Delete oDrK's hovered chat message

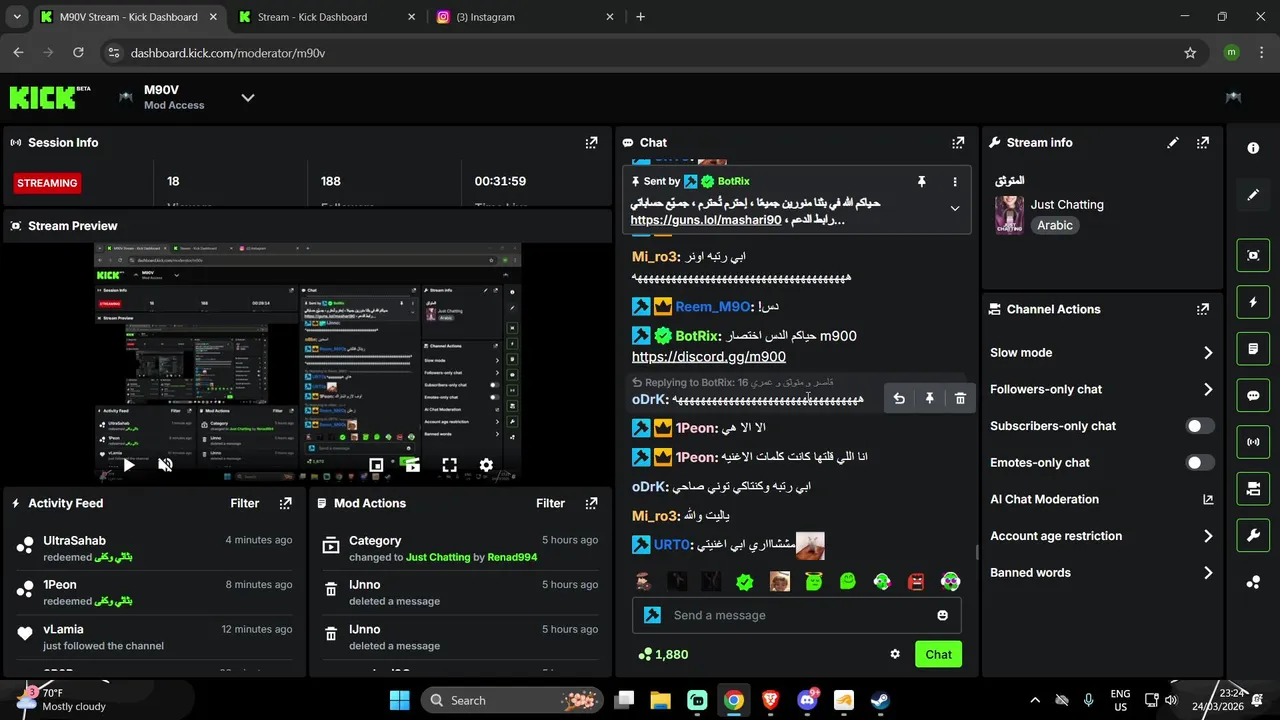pyautogui.click(x=960, y=399)
